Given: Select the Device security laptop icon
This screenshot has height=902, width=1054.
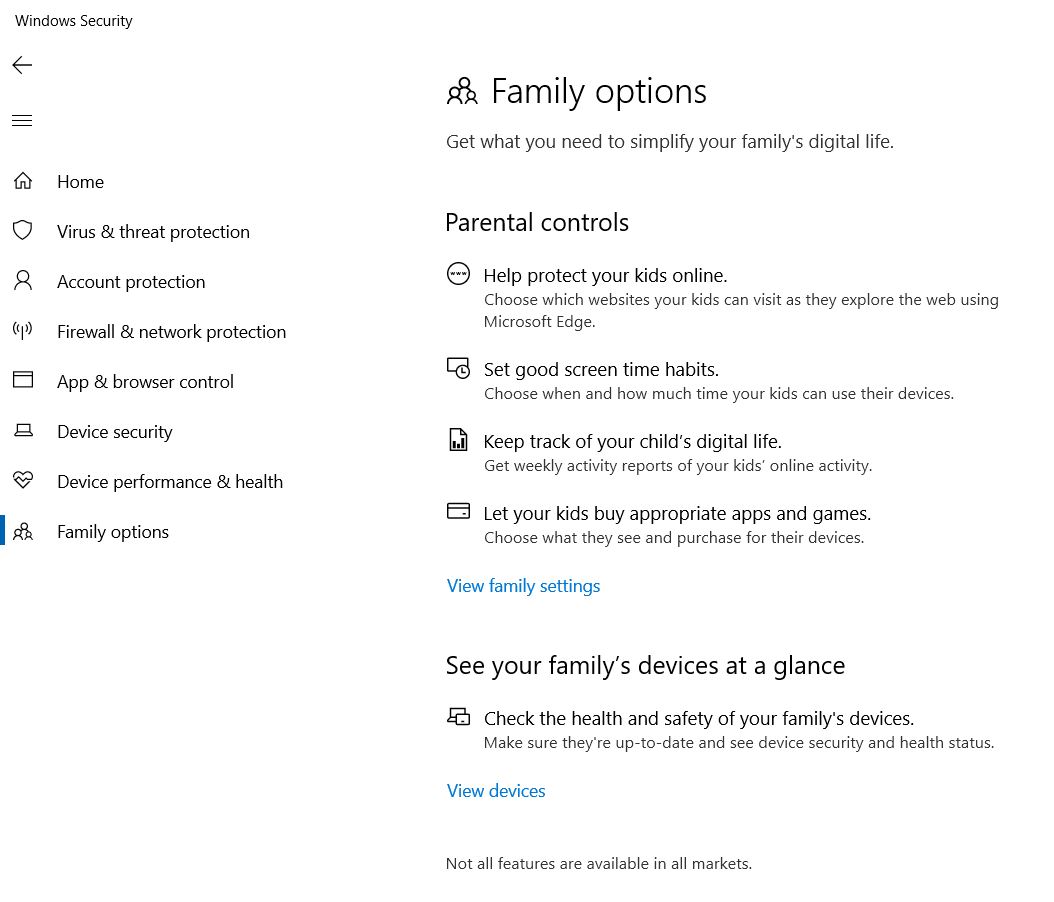Looking at the screenshot, I should coord(23,431).
